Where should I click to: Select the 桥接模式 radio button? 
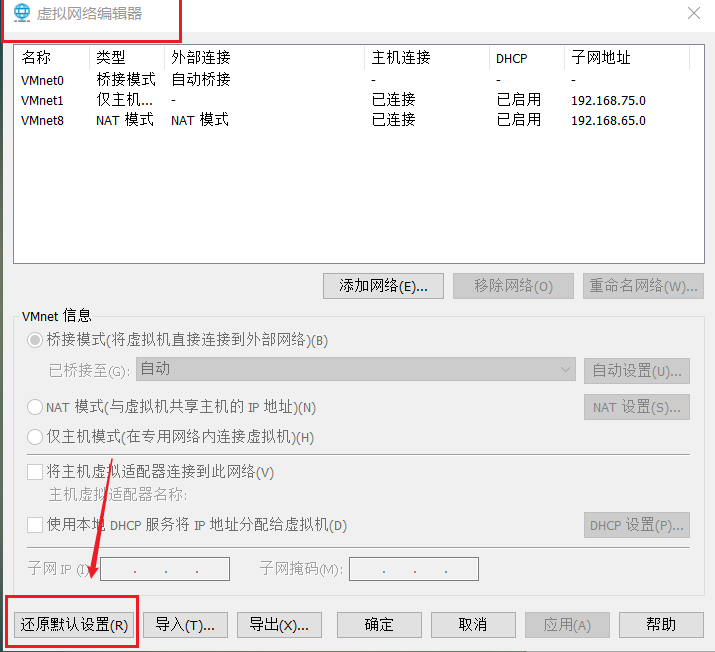point(35,340)
